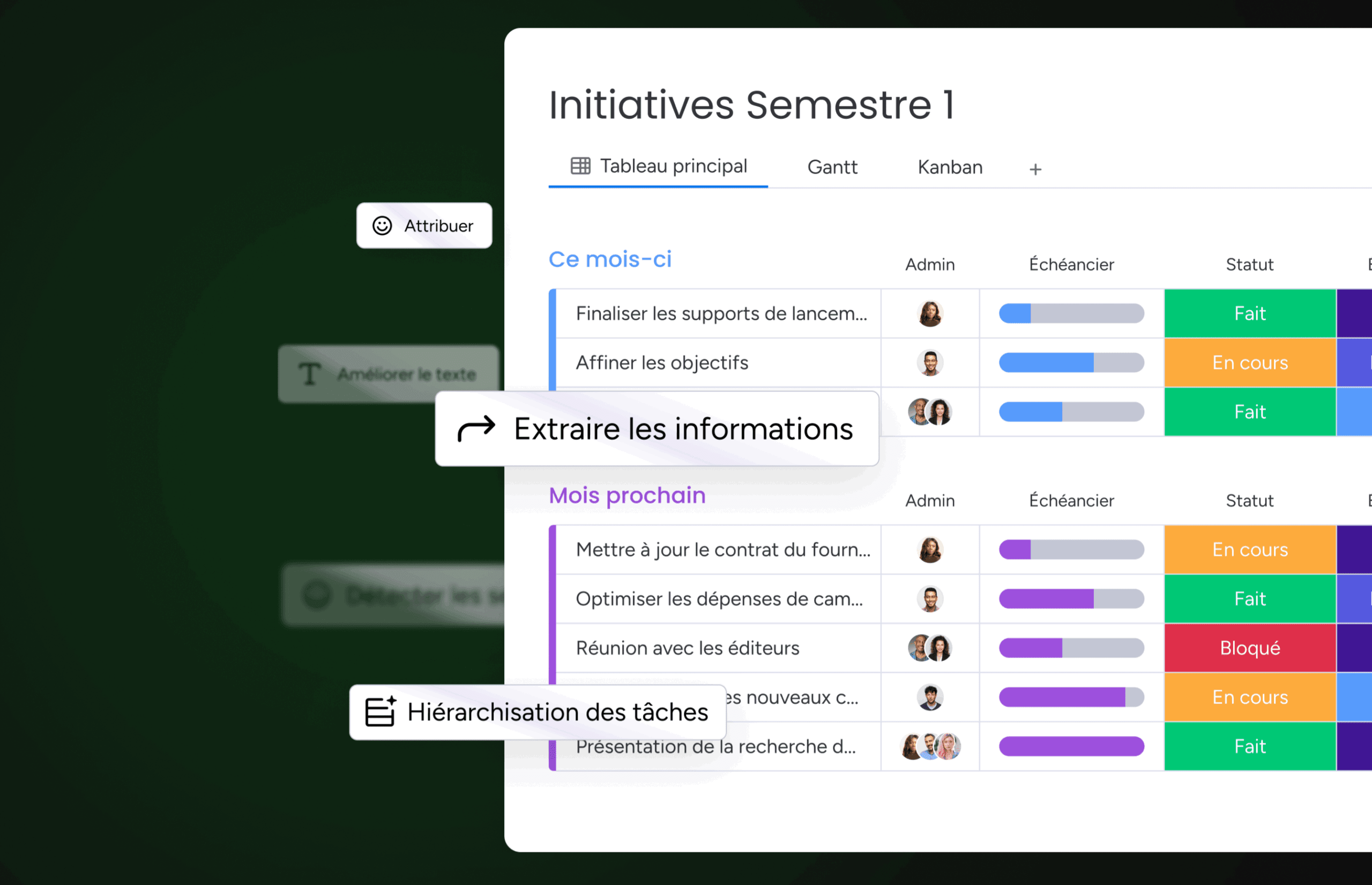Viewport: 1372px width, 885px height.
Task: Click the Extraire les informations button
Action: [x=658, y=428]
